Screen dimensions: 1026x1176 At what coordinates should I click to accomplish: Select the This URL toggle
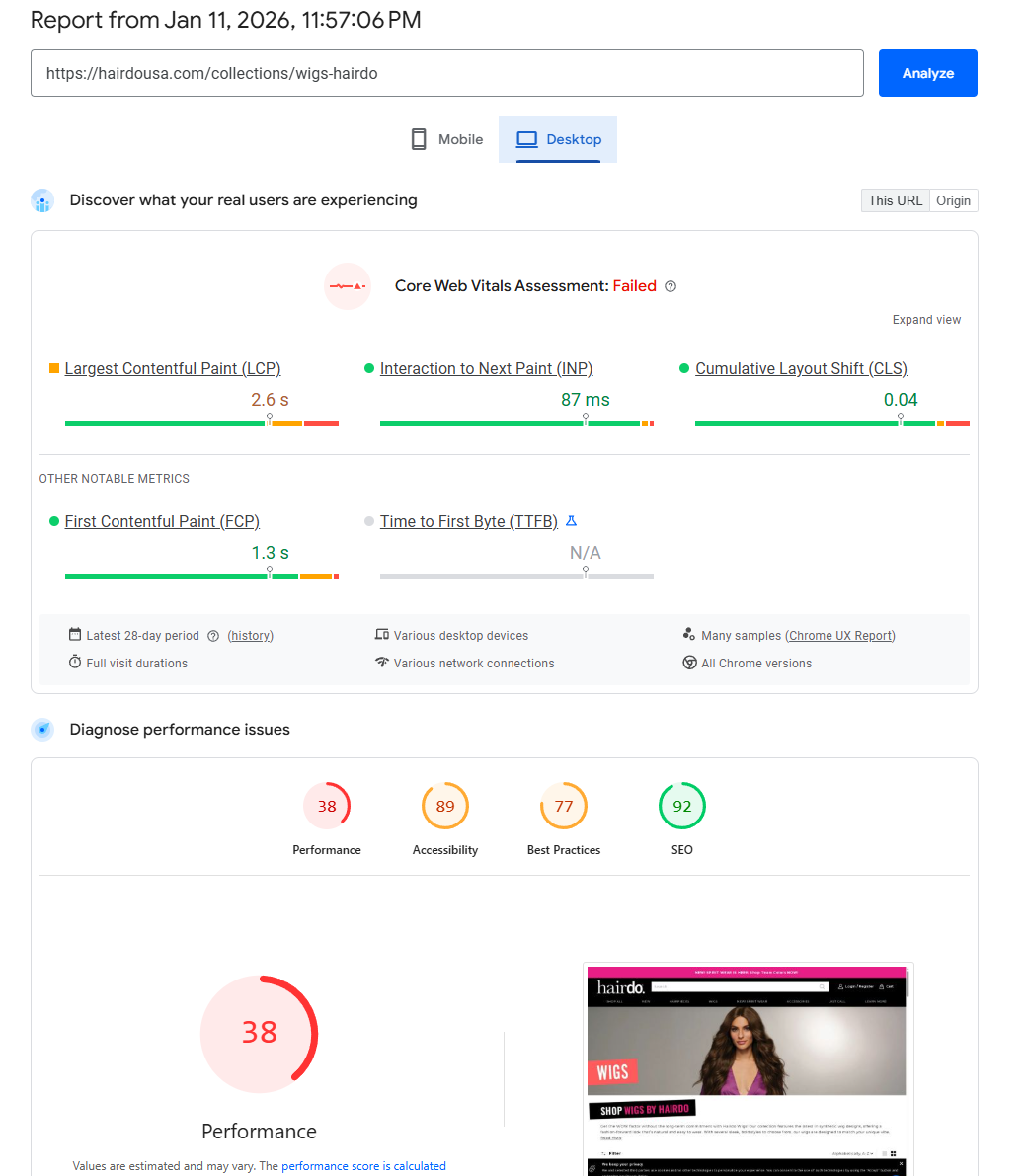895,201
